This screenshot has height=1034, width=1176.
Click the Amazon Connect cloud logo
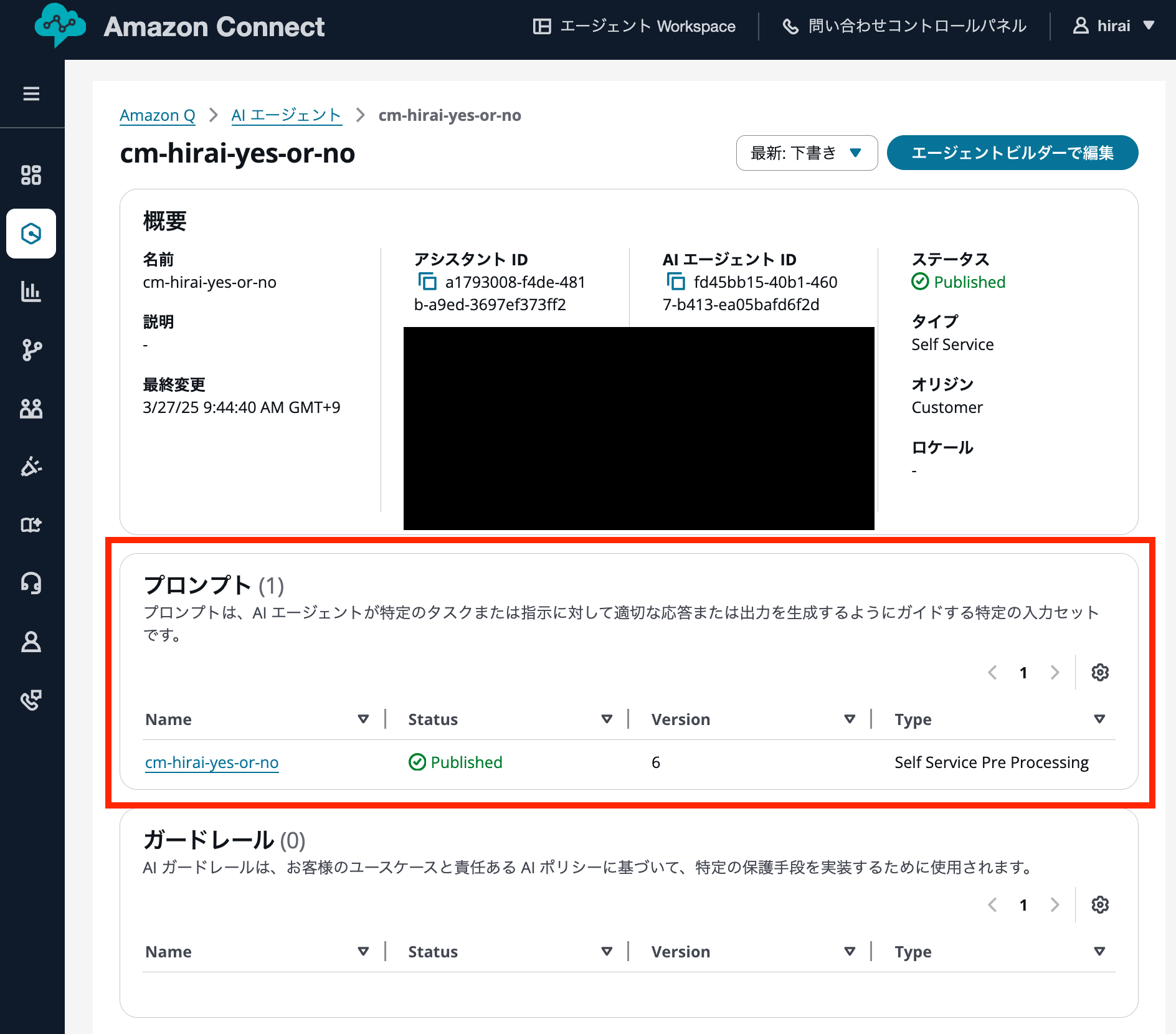coord(60,25)
